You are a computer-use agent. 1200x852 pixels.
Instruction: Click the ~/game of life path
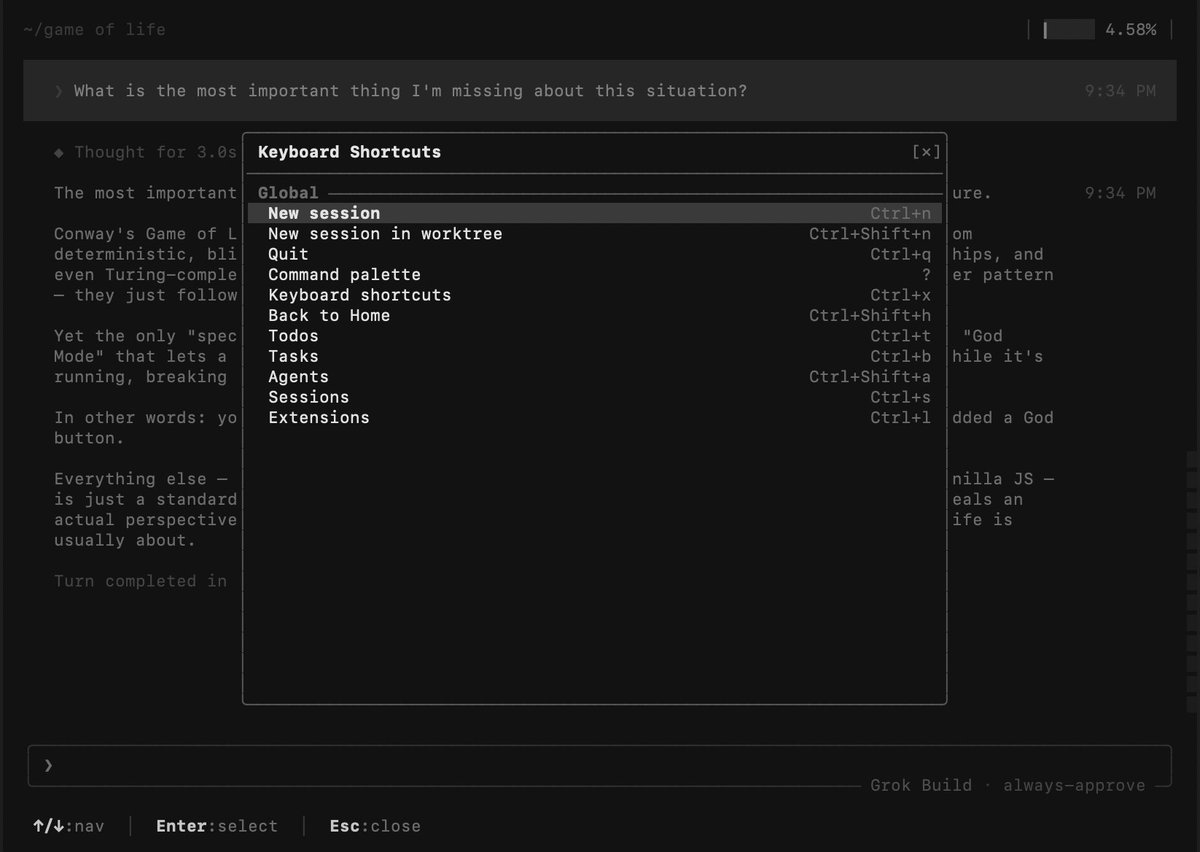point(94,30)
